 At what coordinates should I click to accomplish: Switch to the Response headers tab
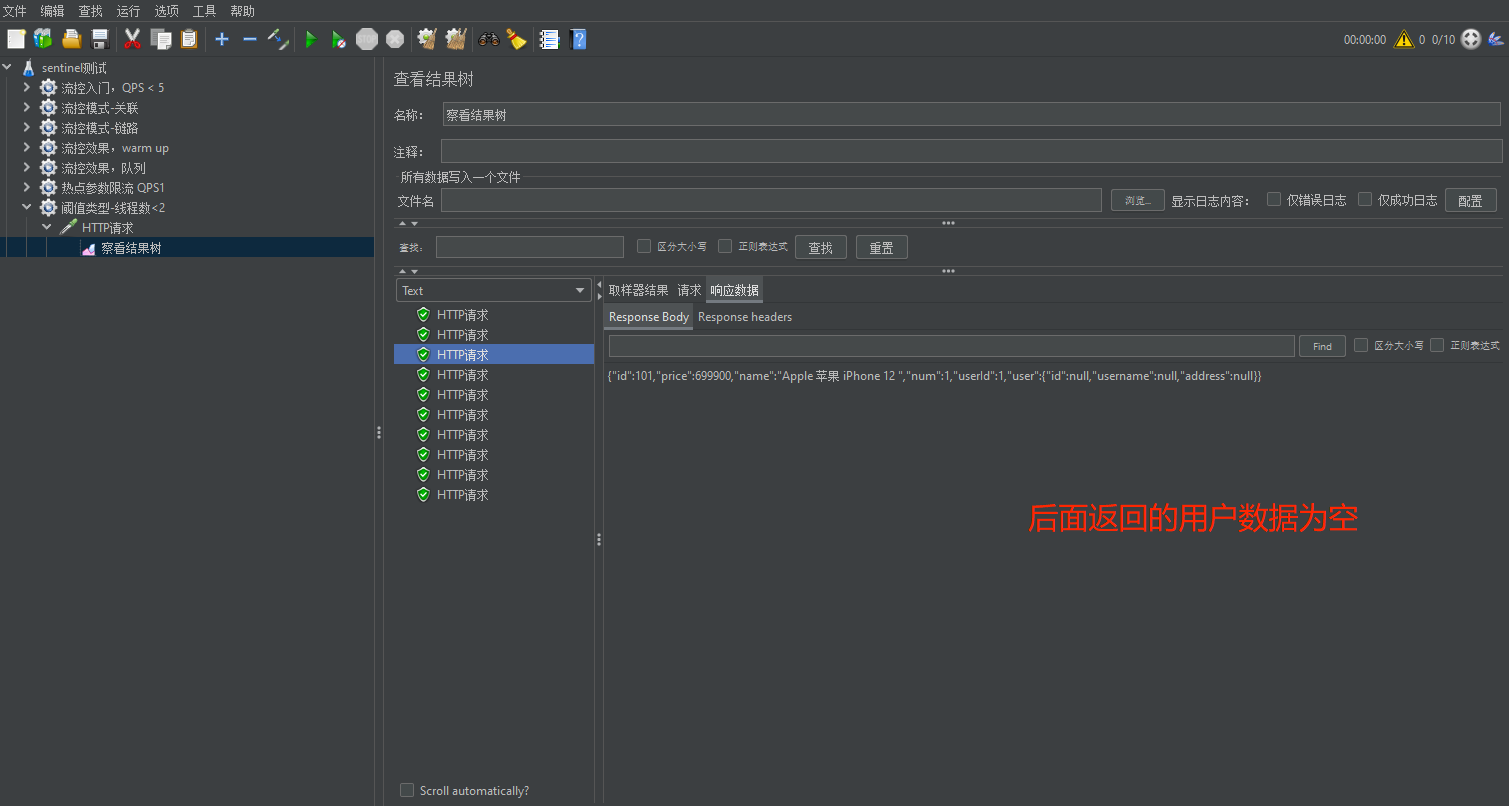(745, 317)
